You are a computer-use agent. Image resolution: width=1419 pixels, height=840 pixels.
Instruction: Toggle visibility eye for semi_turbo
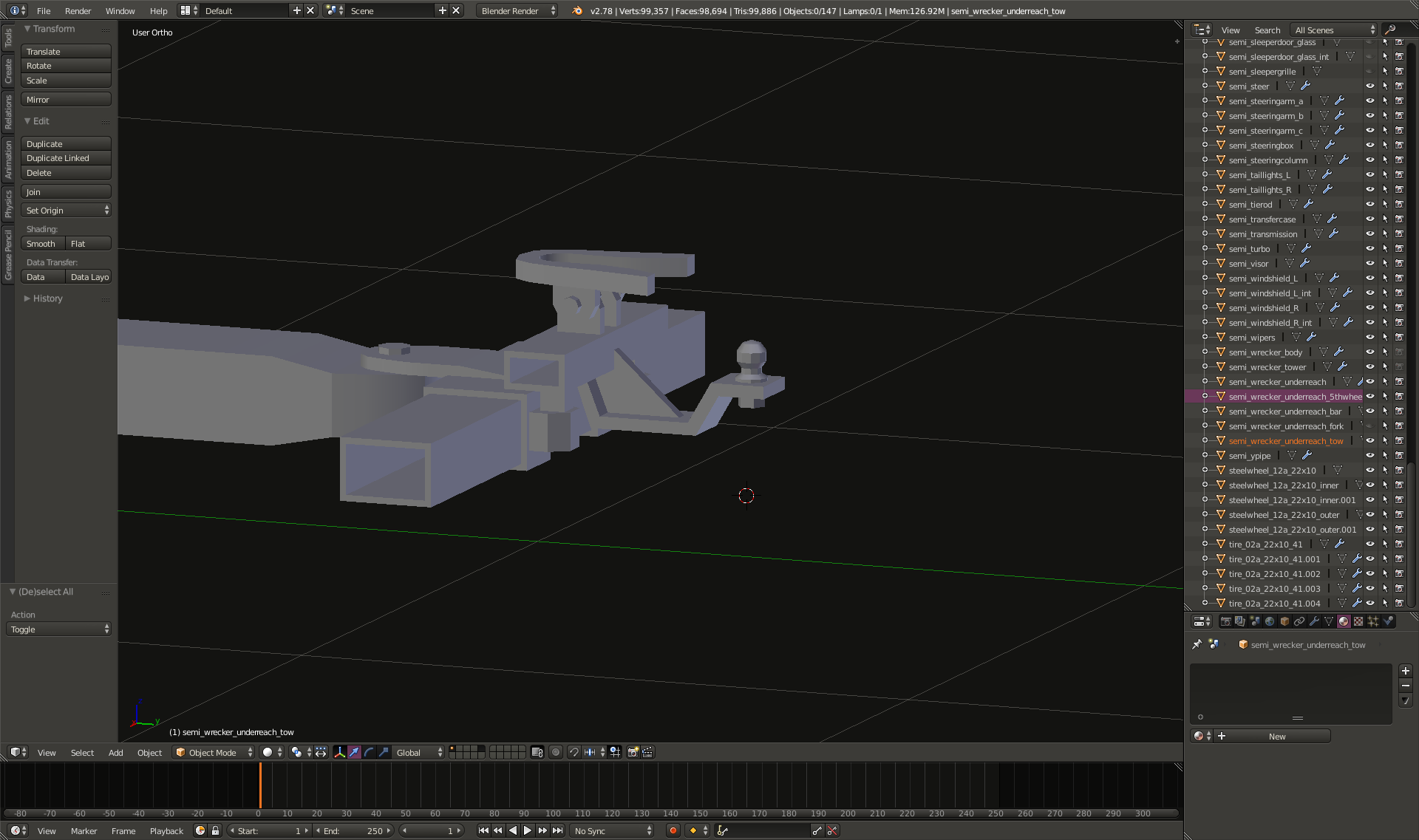pos(1369,249)
